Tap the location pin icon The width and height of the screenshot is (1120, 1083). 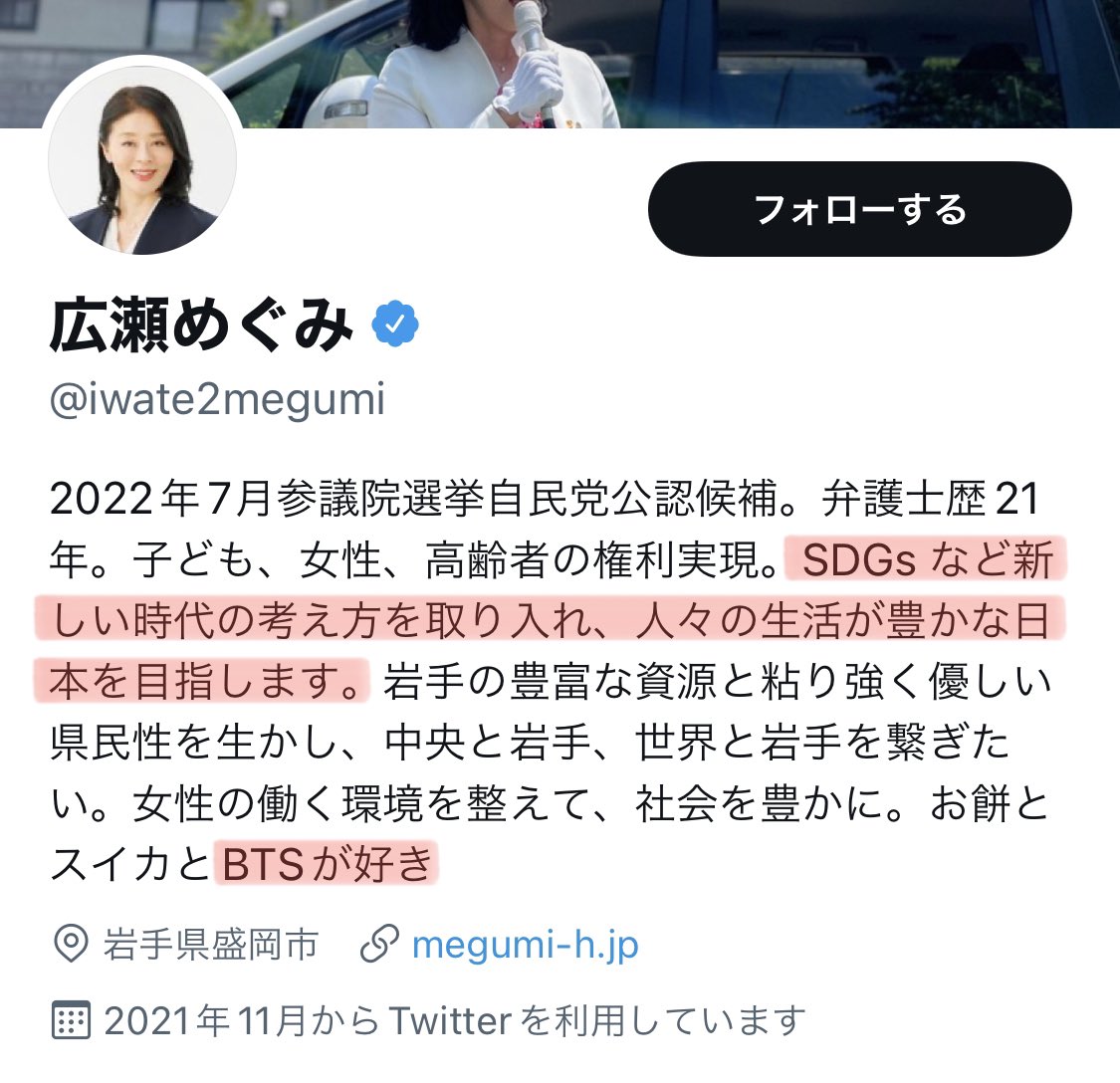pos(71,945)
